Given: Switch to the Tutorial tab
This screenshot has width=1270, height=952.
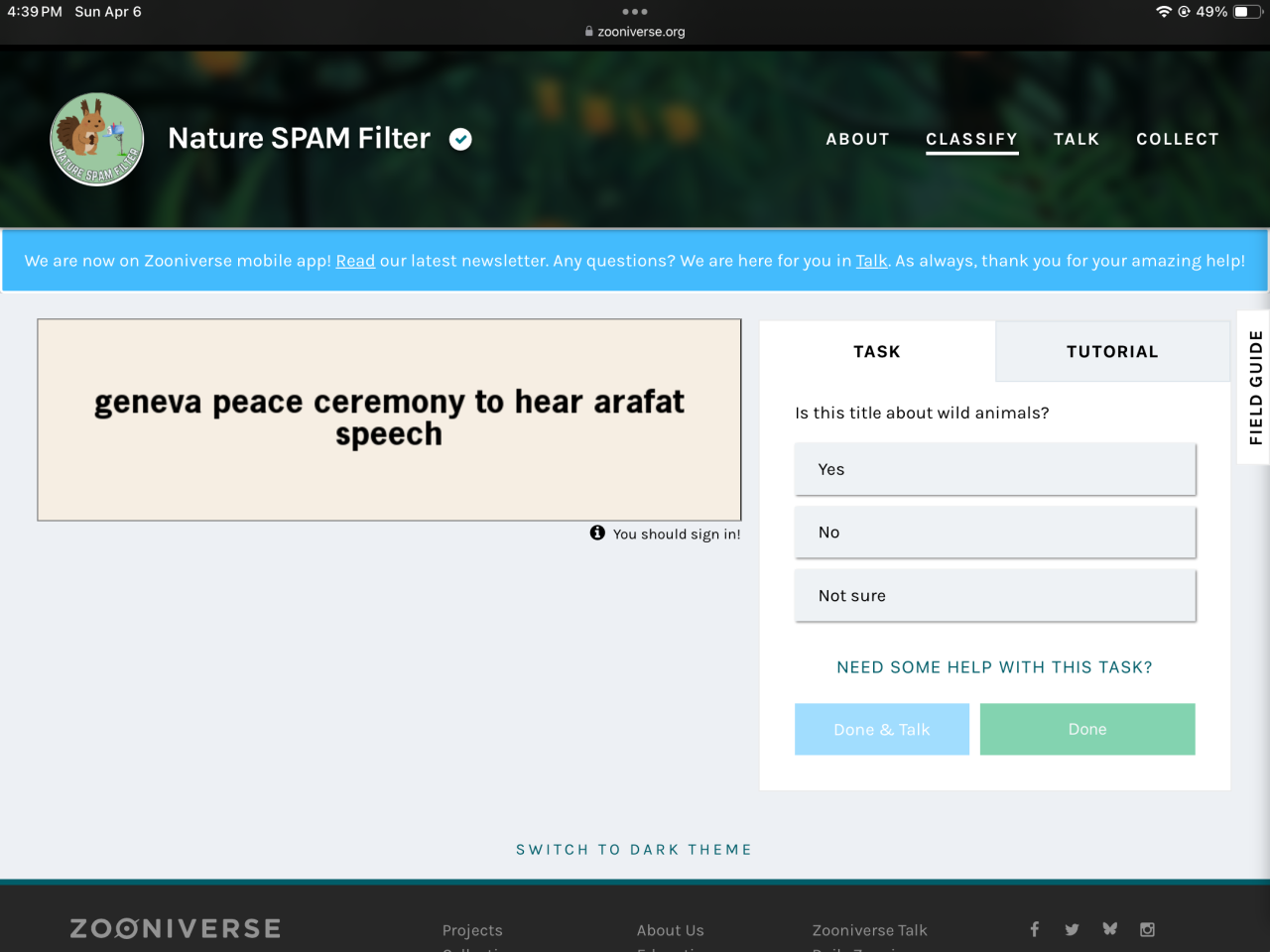Looking at the screenshot, I should pos(1112,351).
